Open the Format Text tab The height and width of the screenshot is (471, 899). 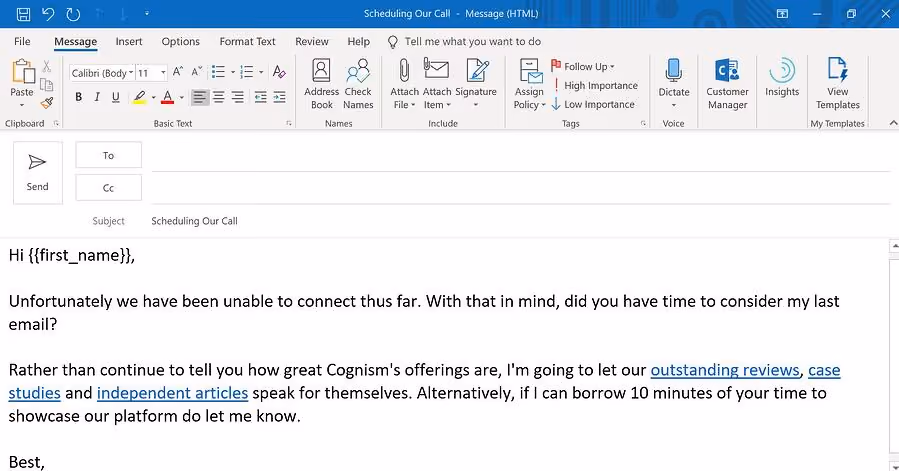(247, 41)
